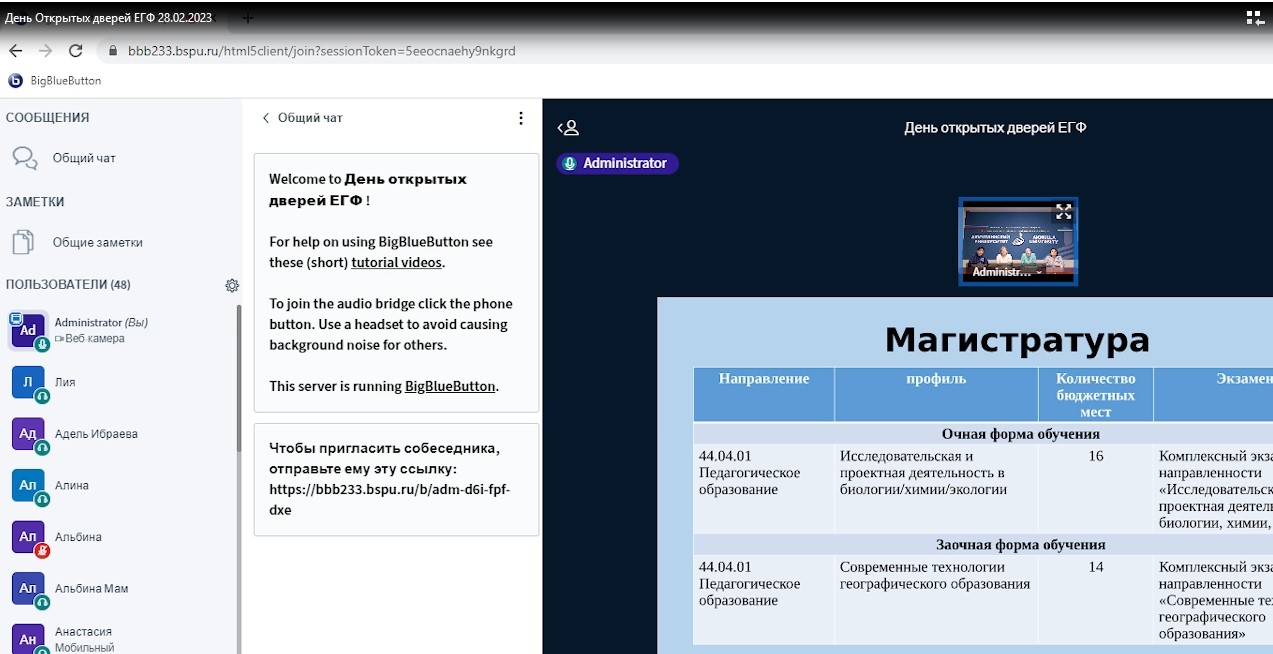Open chat options three-dot menu
1273x654 pixels.
click(x=520, y=118)
